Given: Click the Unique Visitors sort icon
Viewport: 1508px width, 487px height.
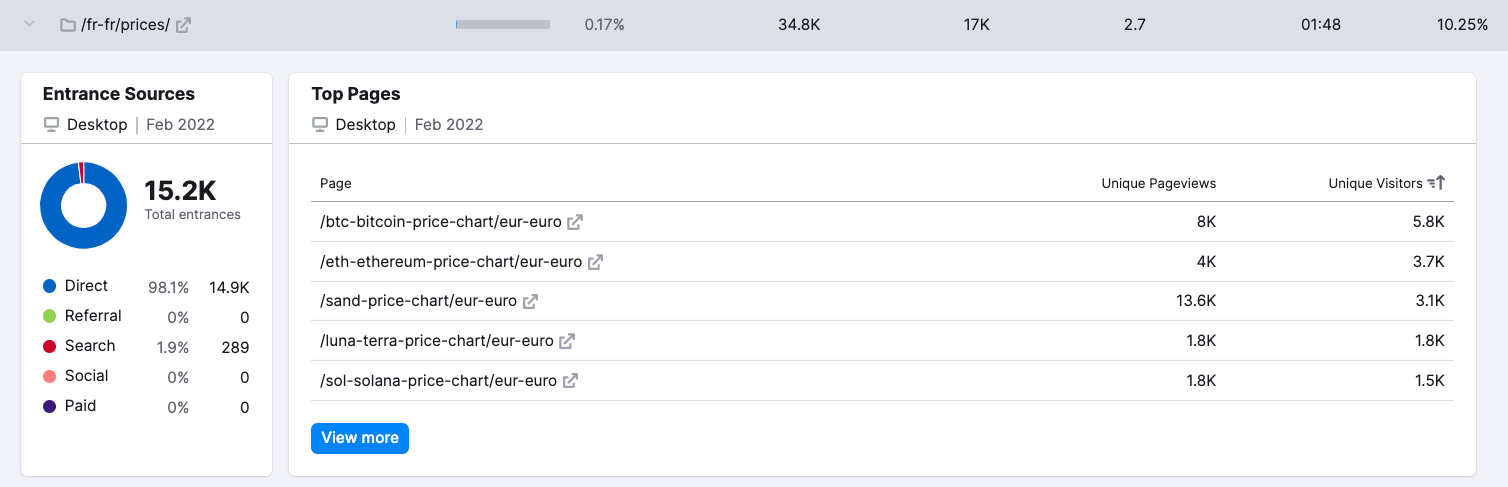Looking at the screenshot, I should pyautogui.click(x=1436, y=183).
